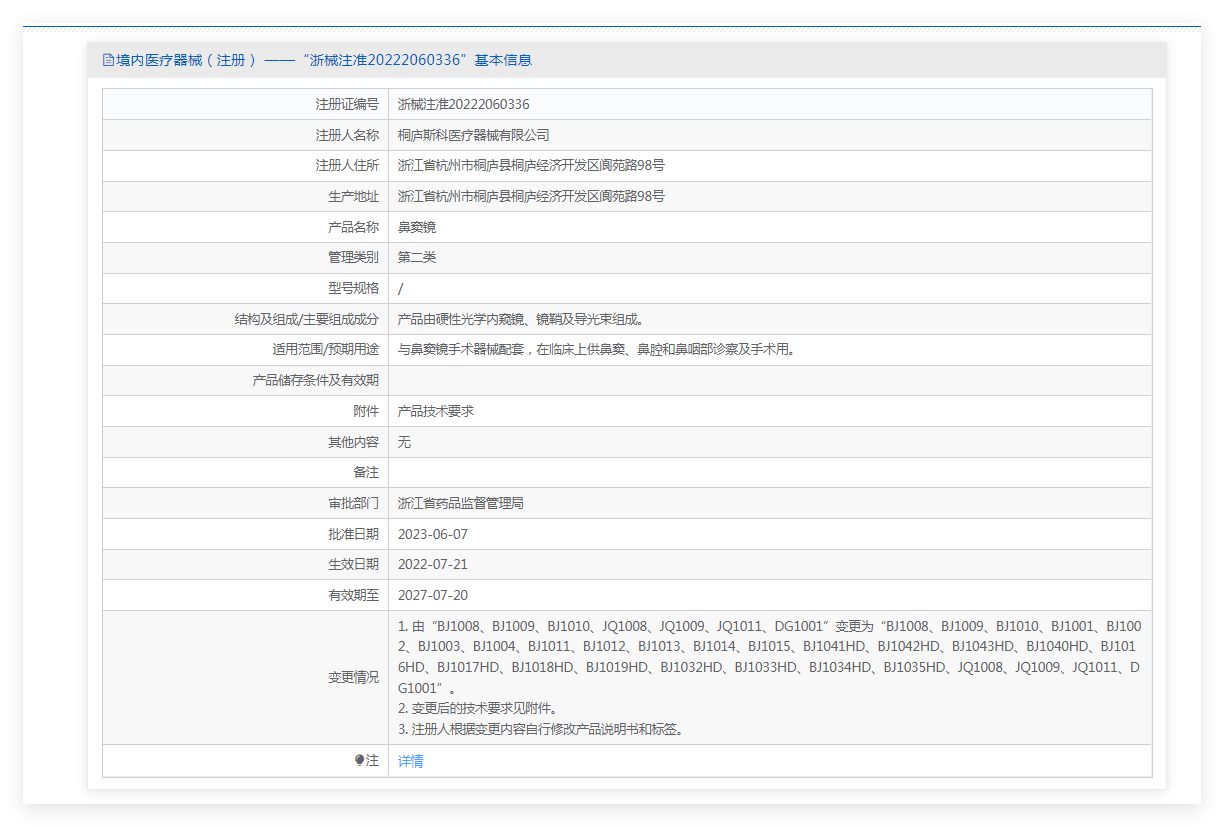Open the 详情 link
1224x827 pixels.
click(410, 761)
